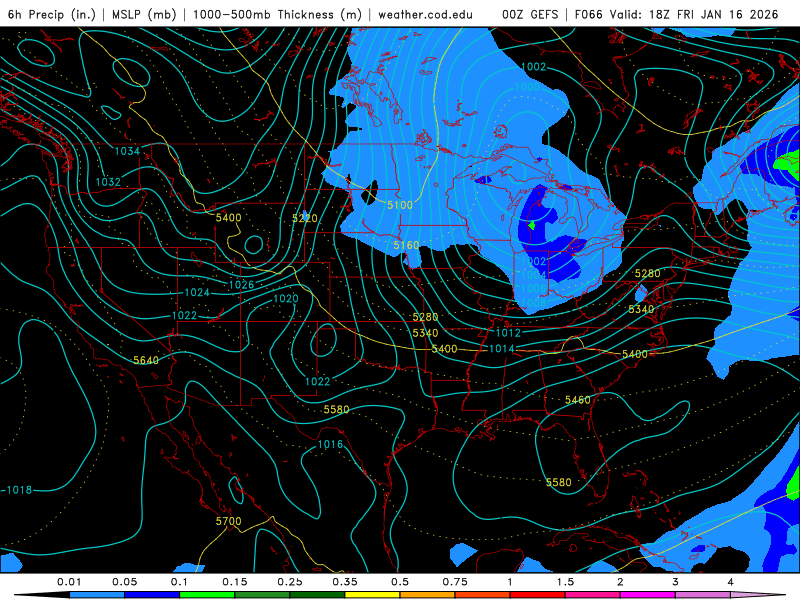
Task: Click the '1018' isobar label
Action: (x=19, y=490)
